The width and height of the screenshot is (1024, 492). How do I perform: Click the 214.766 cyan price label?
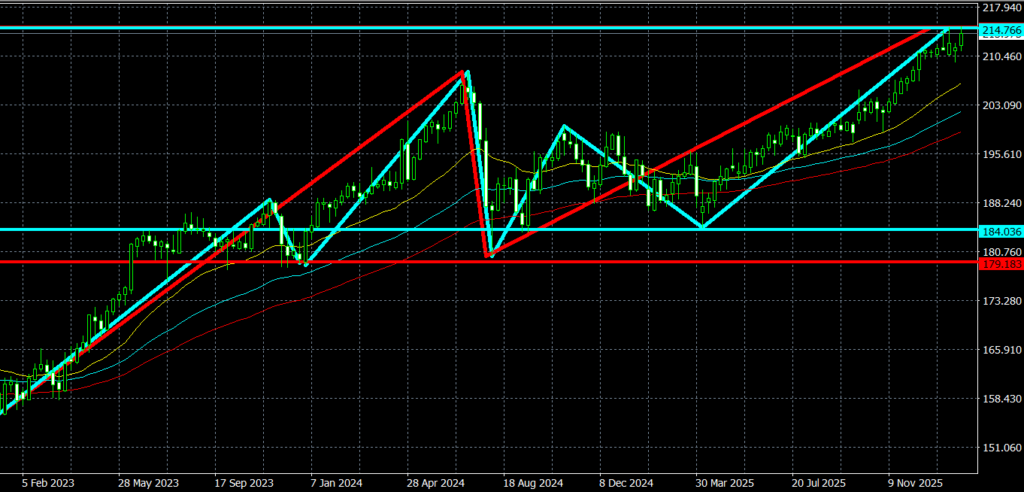(x=1000, y=30)
